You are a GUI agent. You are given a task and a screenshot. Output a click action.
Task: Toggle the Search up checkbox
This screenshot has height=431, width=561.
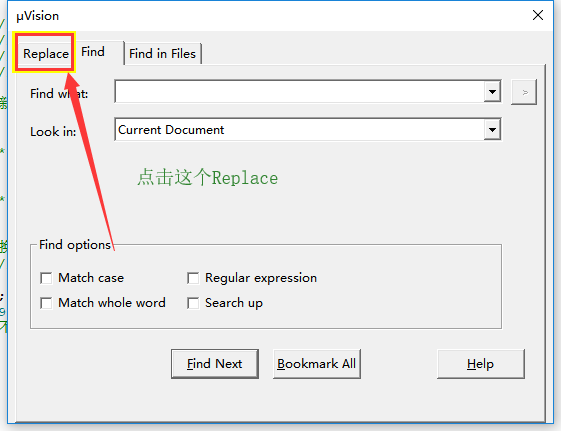point(193,303)
